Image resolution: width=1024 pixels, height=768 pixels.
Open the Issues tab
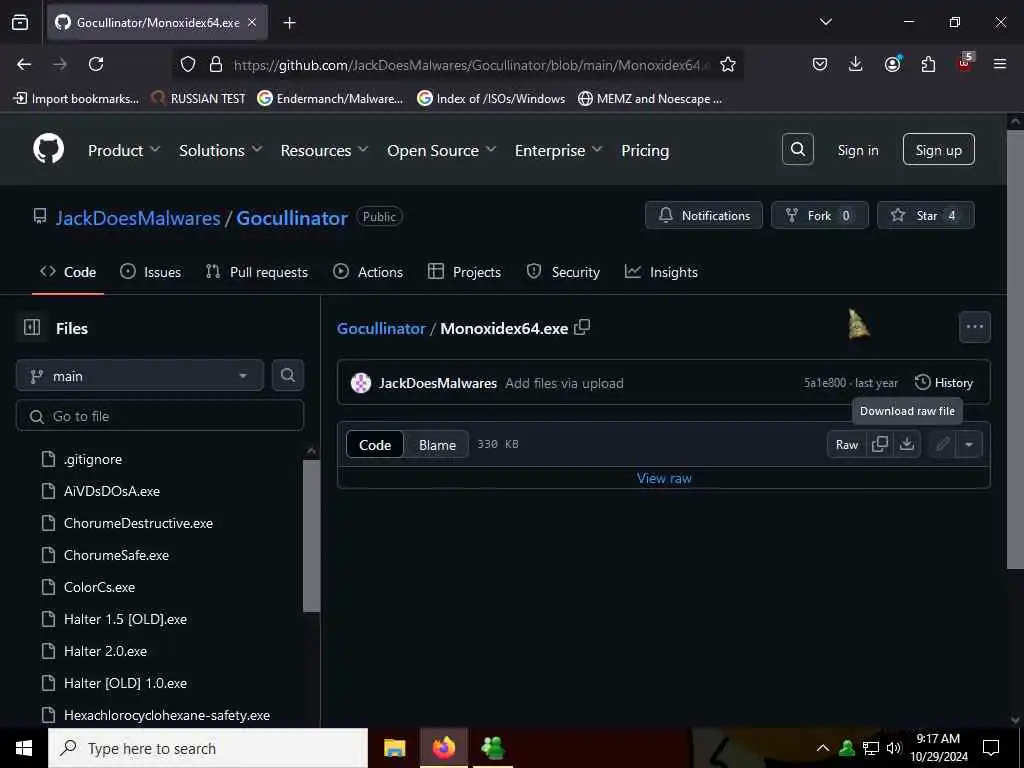click(x=151, y=272)
